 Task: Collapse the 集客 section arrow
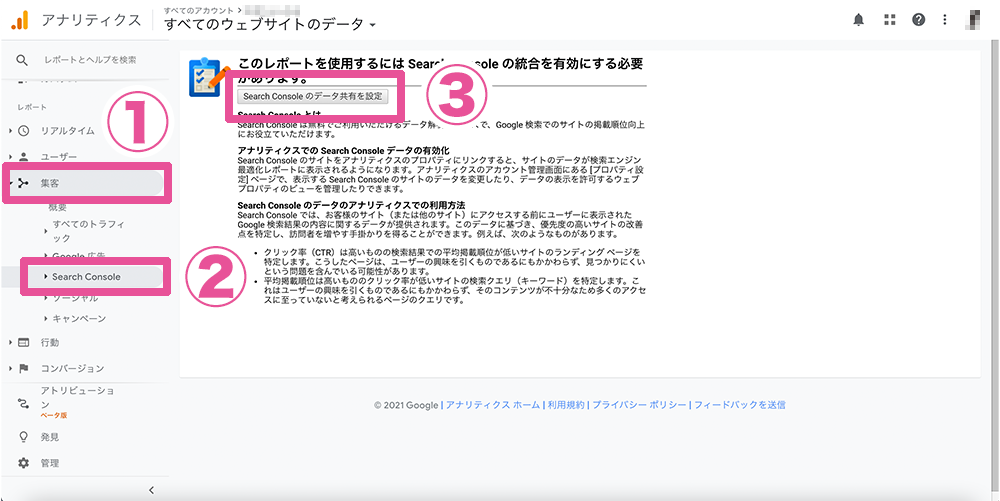(x=10, y=183)
